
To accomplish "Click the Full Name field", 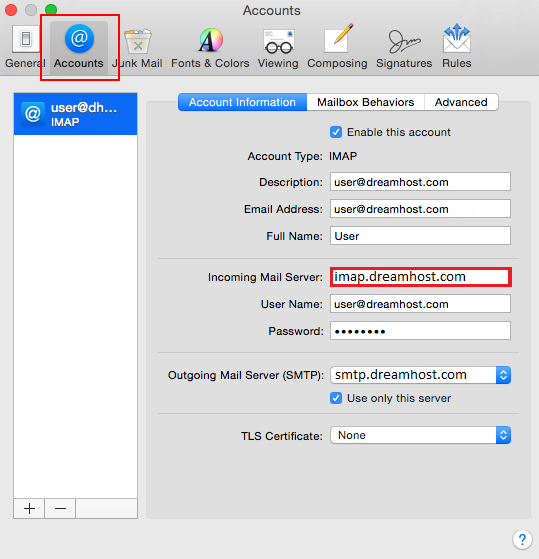I will click(420, 236).
